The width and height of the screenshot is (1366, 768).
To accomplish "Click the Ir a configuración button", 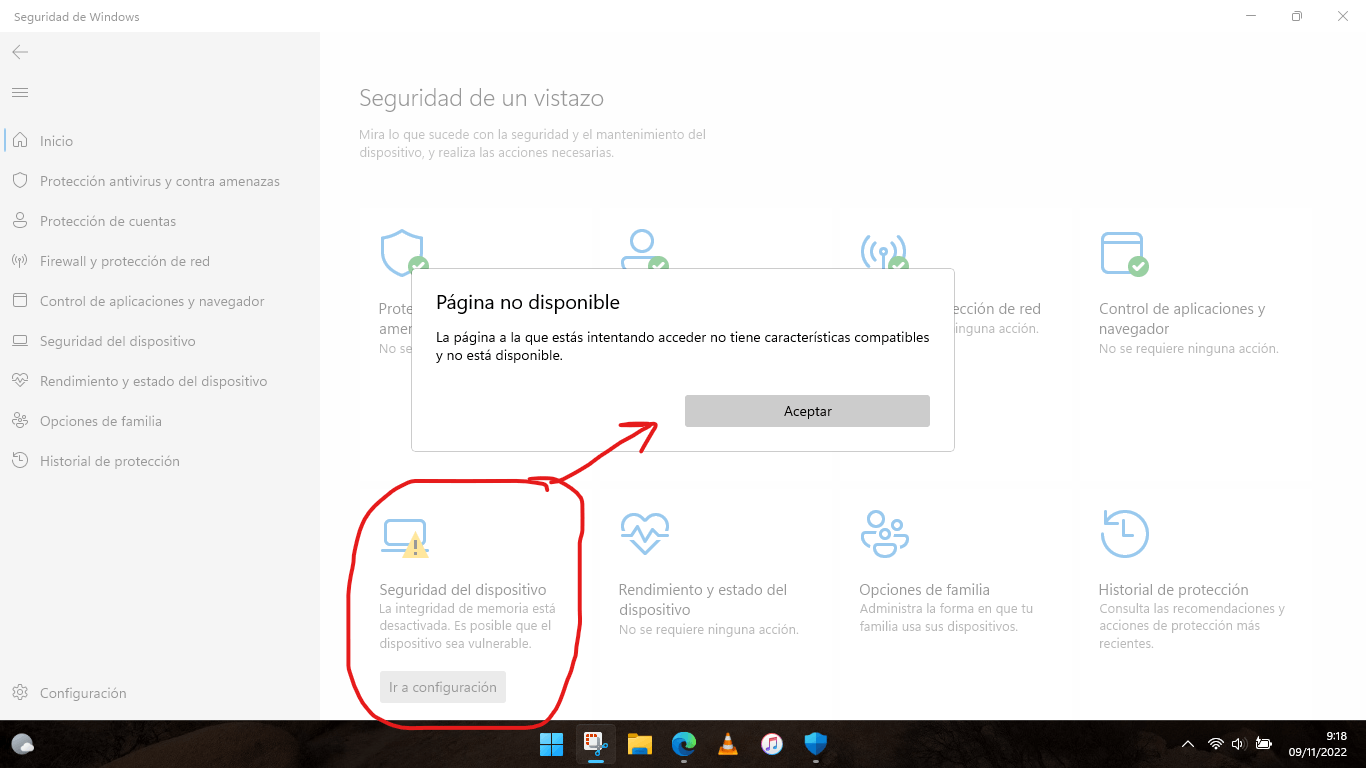I will [443, 687].
